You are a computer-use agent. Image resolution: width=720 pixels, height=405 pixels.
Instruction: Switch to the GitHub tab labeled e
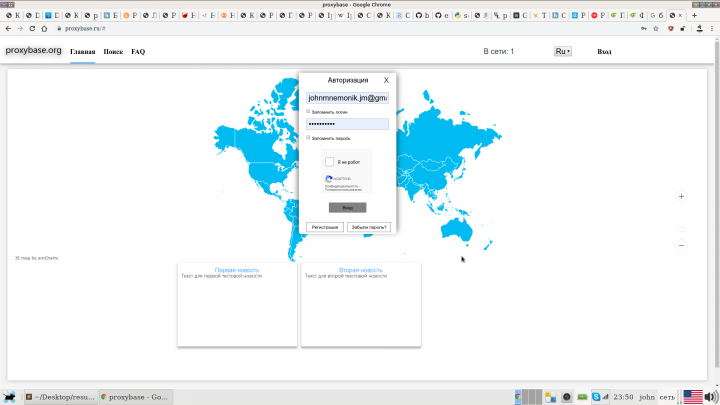point(442,15)
